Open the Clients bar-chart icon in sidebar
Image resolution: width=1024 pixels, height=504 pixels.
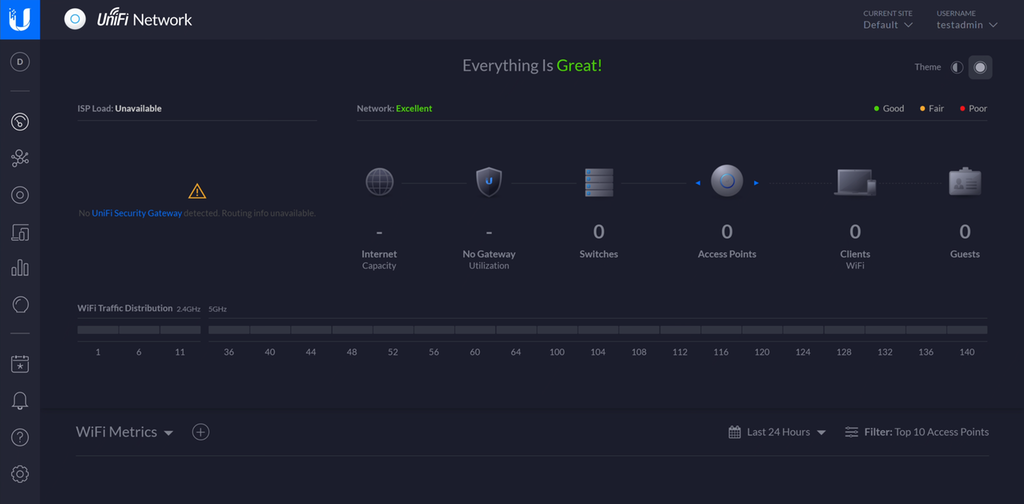pyautogui.click(x=20, y=267)
